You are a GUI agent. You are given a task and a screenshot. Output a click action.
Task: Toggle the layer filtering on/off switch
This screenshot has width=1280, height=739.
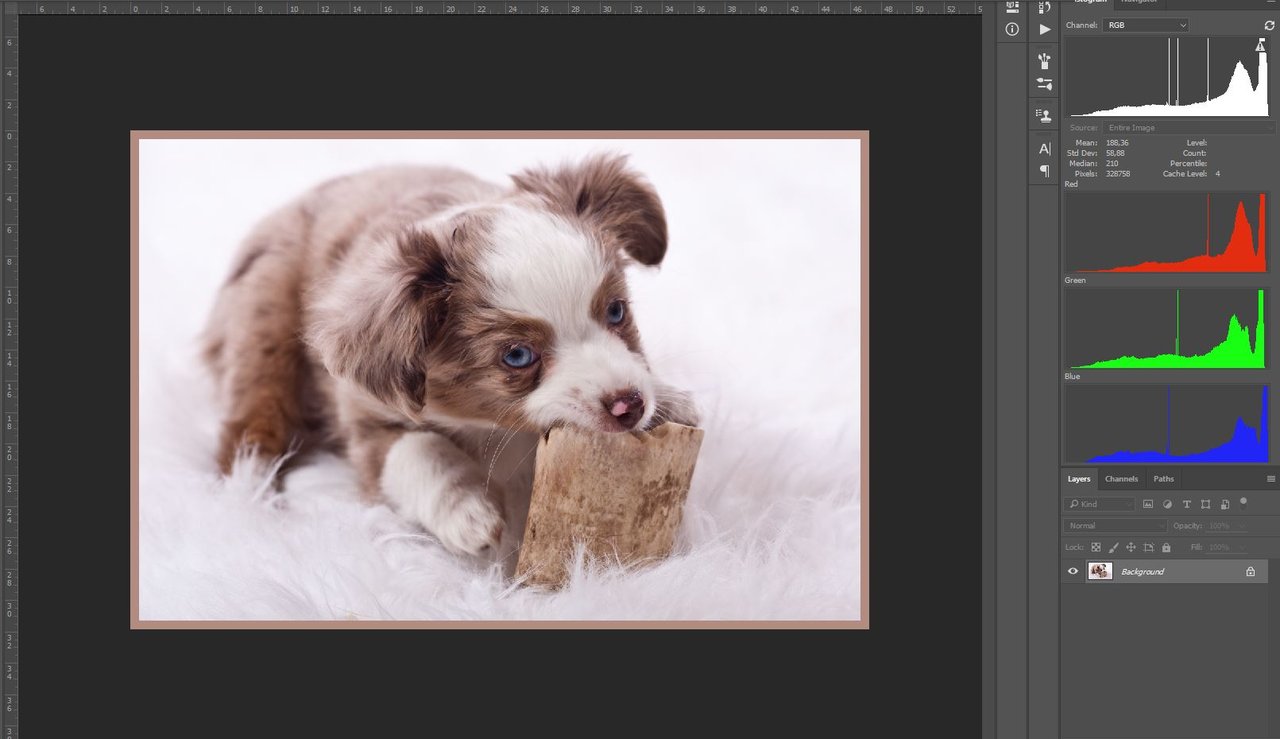pos(1243,502)
